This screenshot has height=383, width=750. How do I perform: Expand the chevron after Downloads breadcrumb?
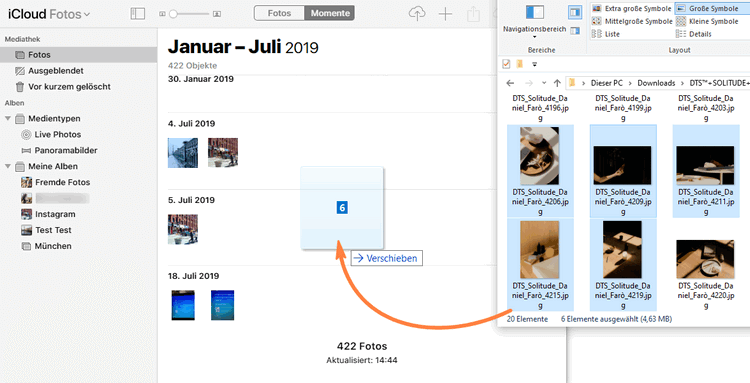click(x=683, y=83)
